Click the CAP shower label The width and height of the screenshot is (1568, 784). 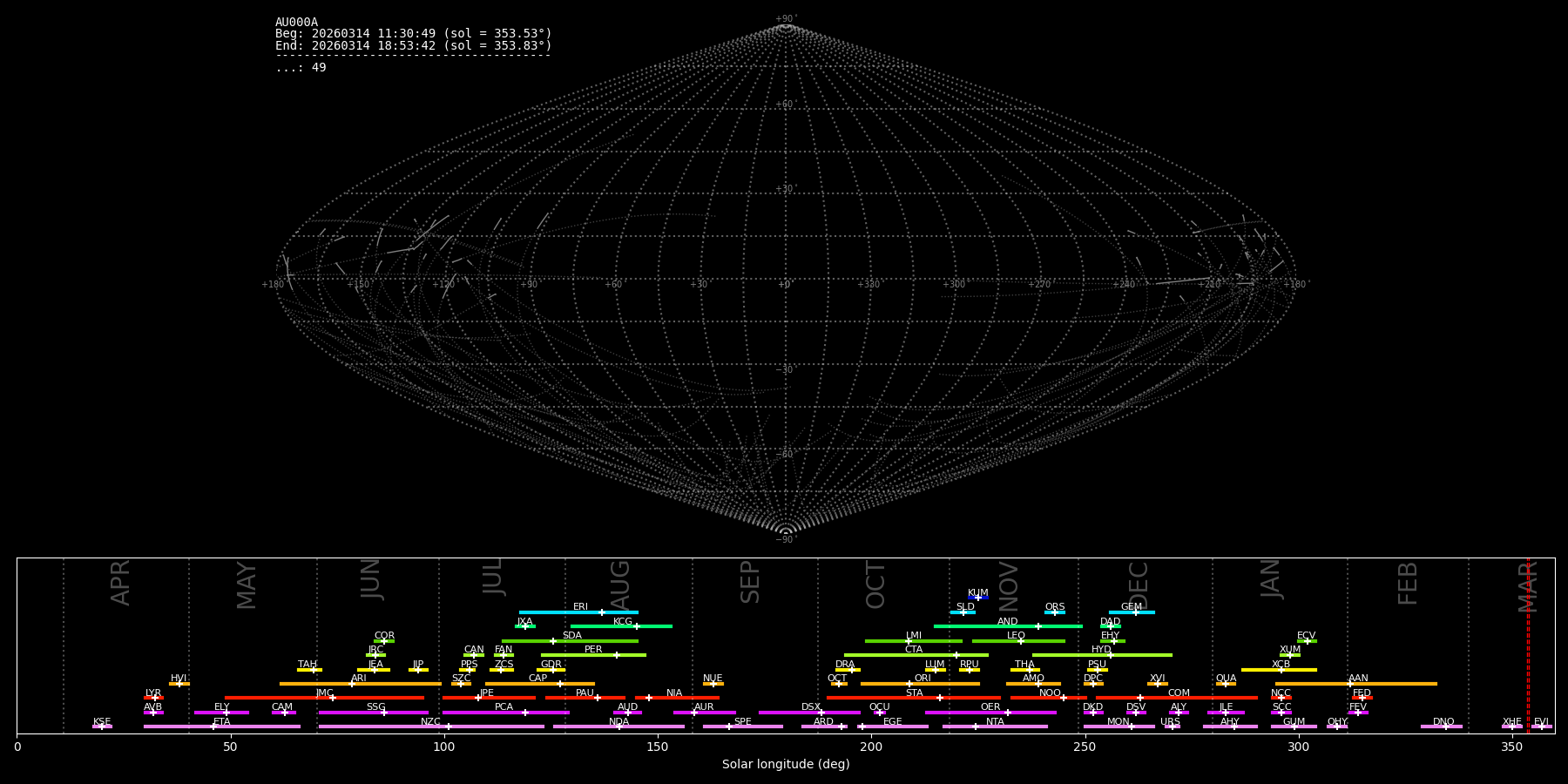[538, 679]
